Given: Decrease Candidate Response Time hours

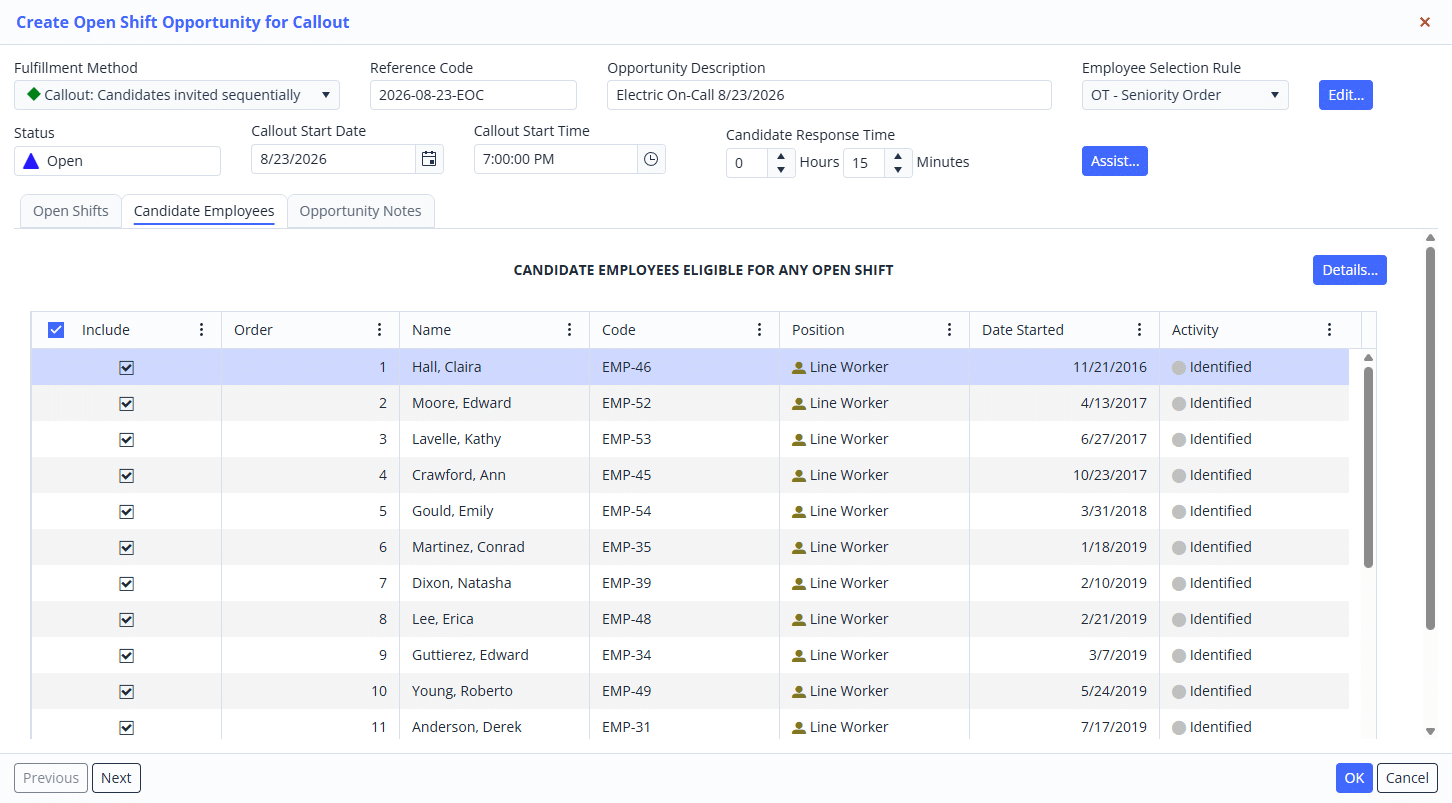Looking at the screenshot, I should tap(781, 169).
